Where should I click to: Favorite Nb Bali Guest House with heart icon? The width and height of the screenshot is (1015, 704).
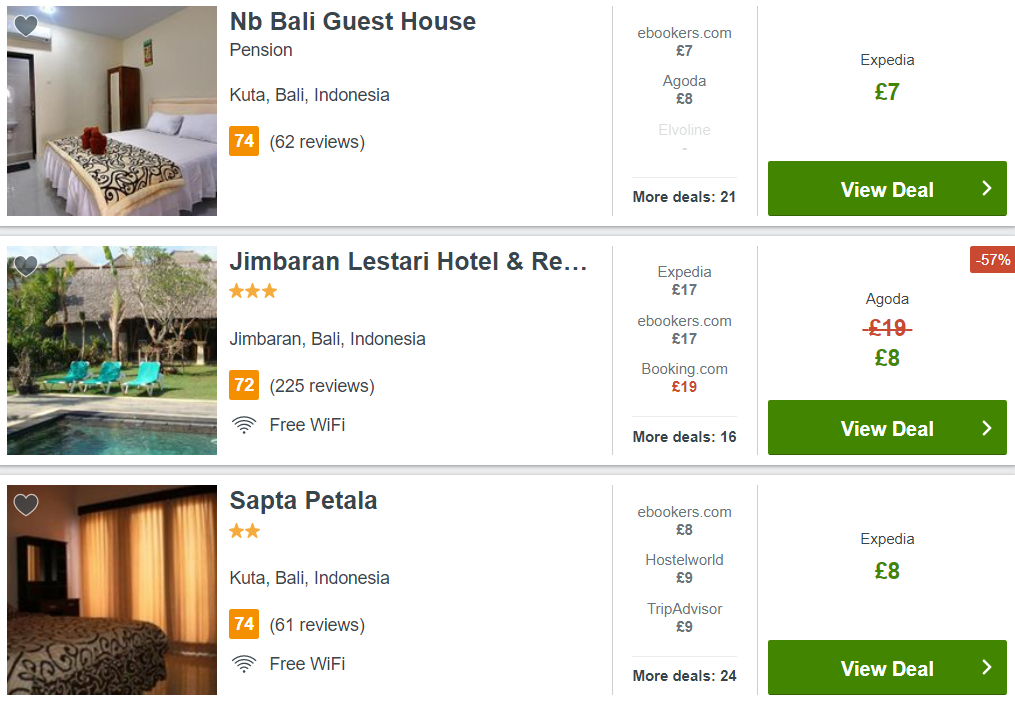point(26,26)
